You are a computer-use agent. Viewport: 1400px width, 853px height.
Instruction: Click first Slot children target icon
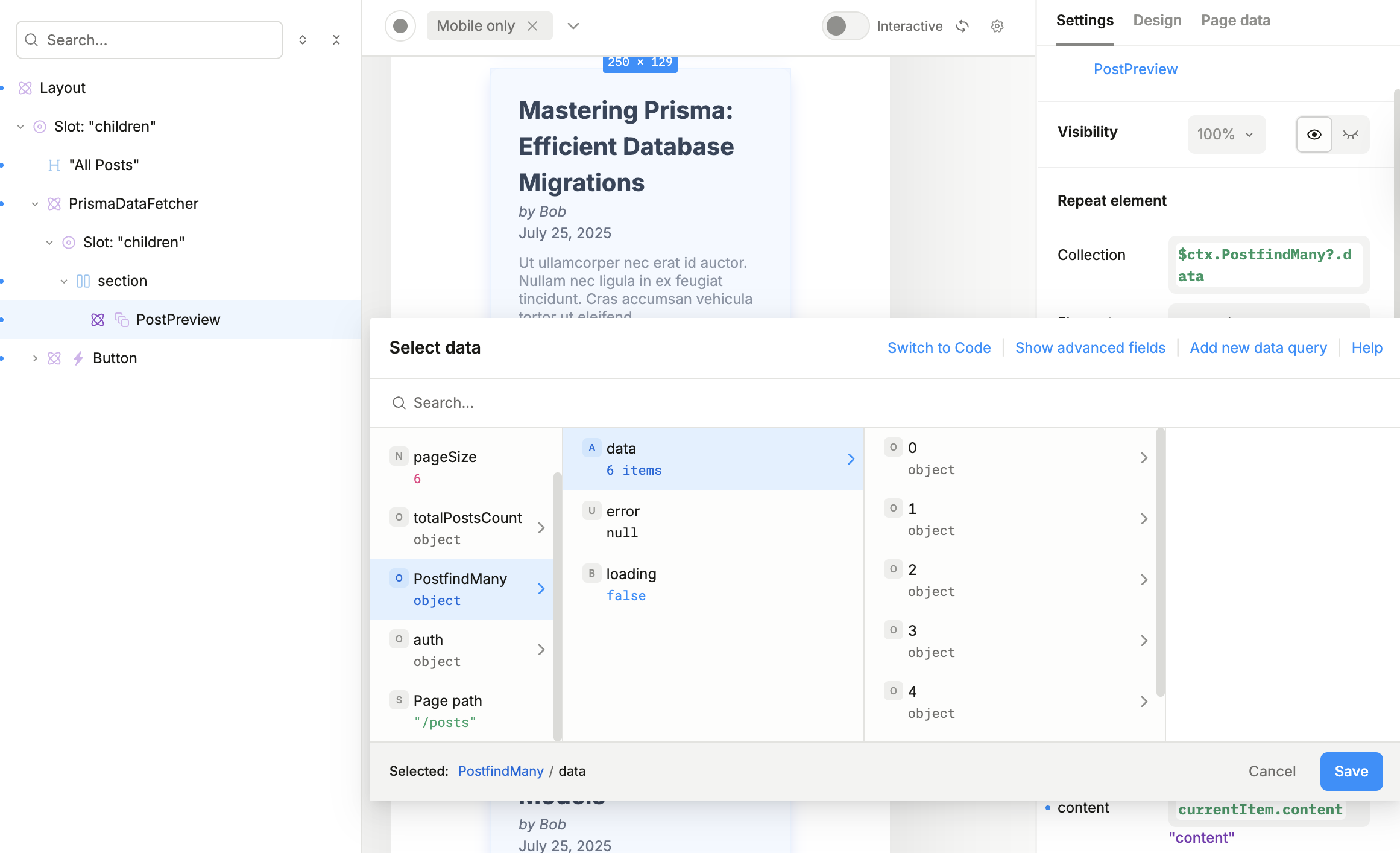point(40,127)
